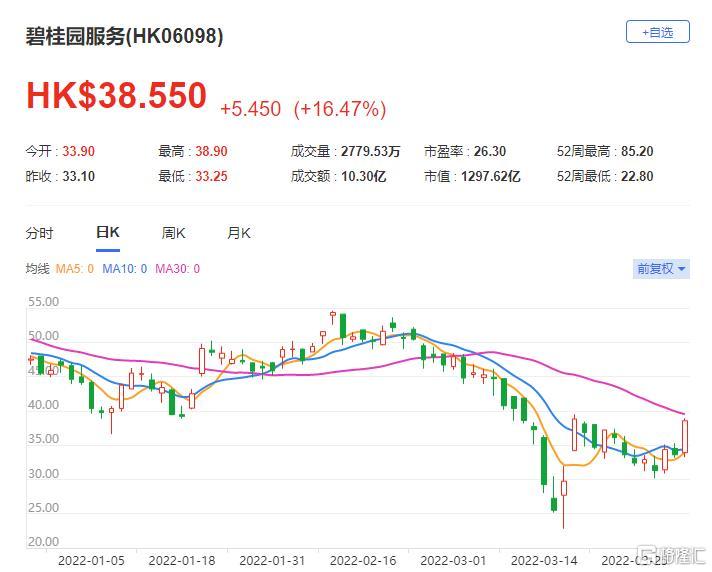
Task: Switch to the 月K monthly chart tab
Action: pos(238,233)
